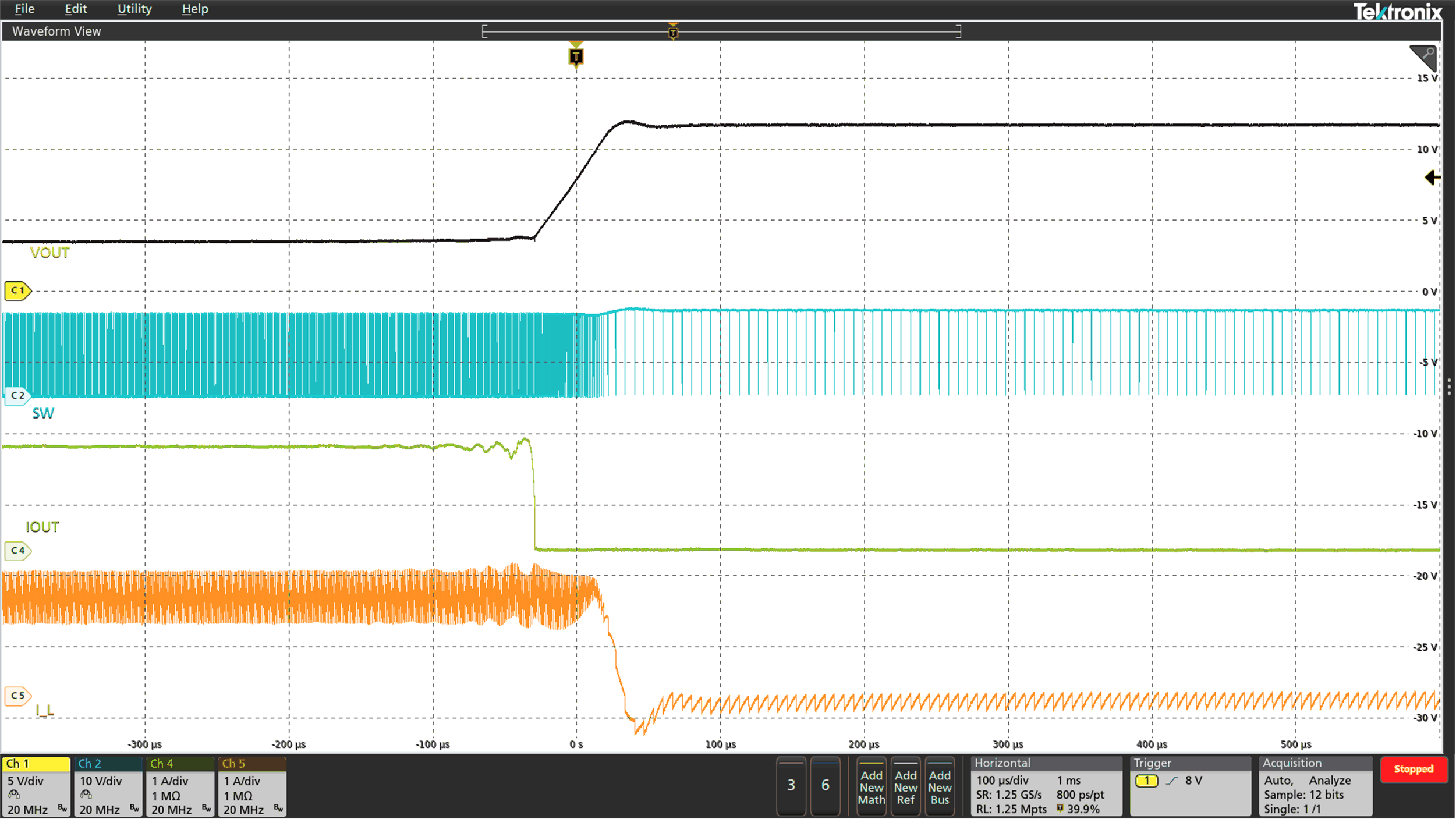
Task: Click the C4 IOUT channel handle
Action: click(17, 551)
